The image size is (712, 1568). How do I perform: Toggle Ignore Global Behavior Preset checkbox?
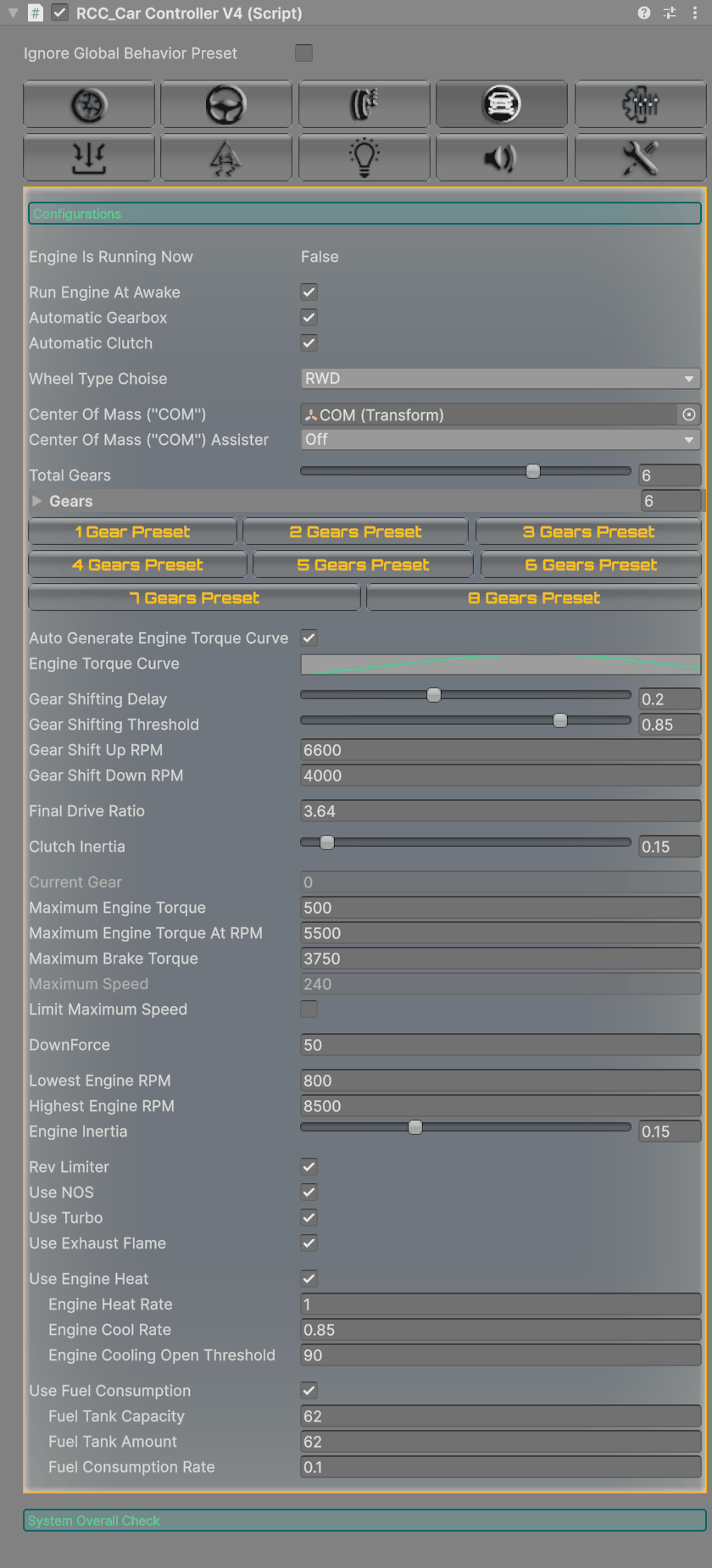click(x=303, y=53)
